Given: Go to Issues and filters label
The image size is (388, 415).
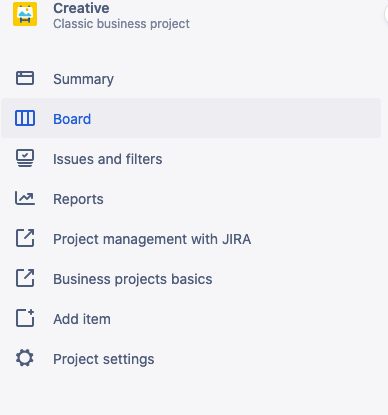Looking at the screenshot, I should pyautogui.click(x=108, y=159).
